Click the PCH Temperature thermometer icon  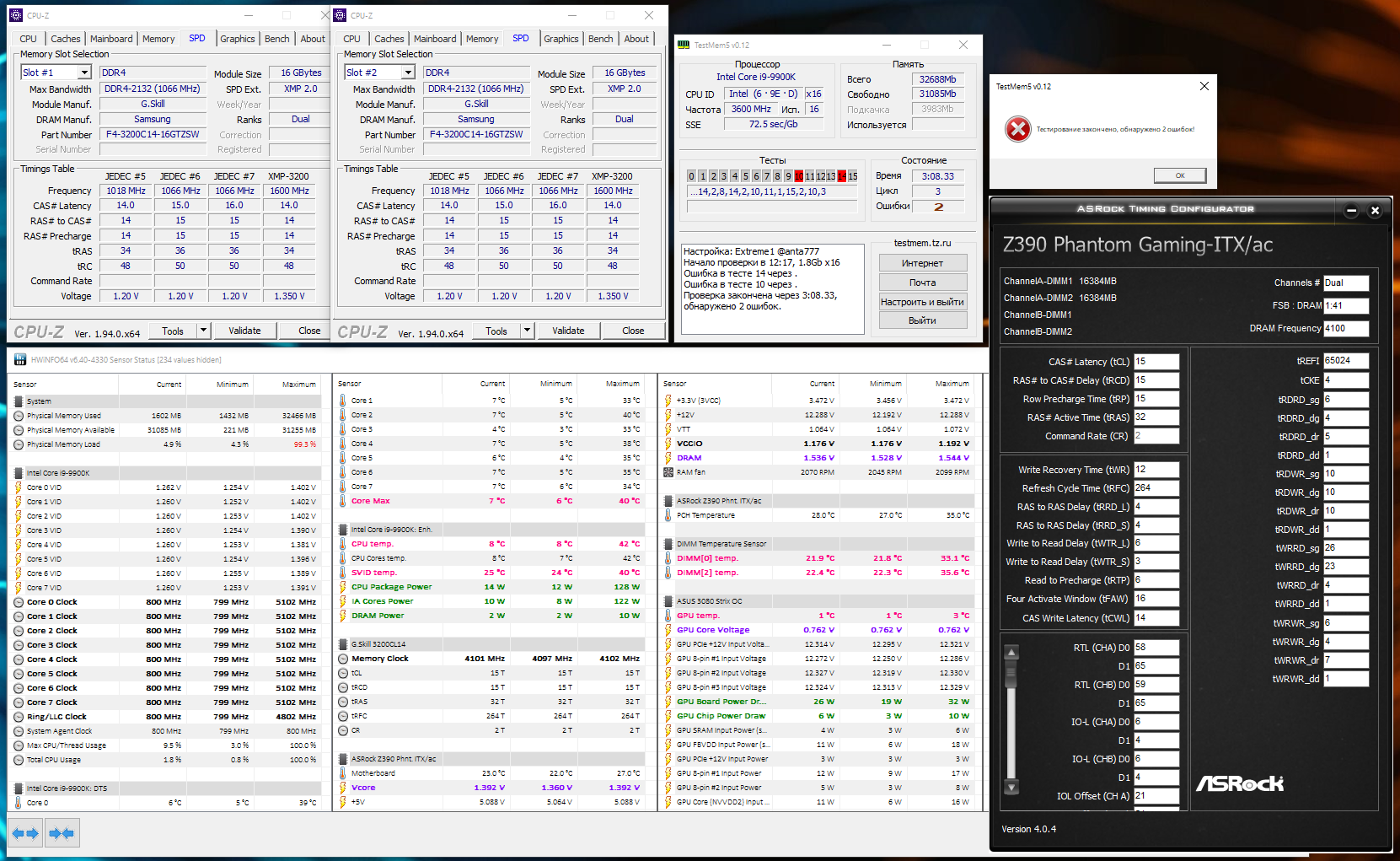click(x=668, y=515)
